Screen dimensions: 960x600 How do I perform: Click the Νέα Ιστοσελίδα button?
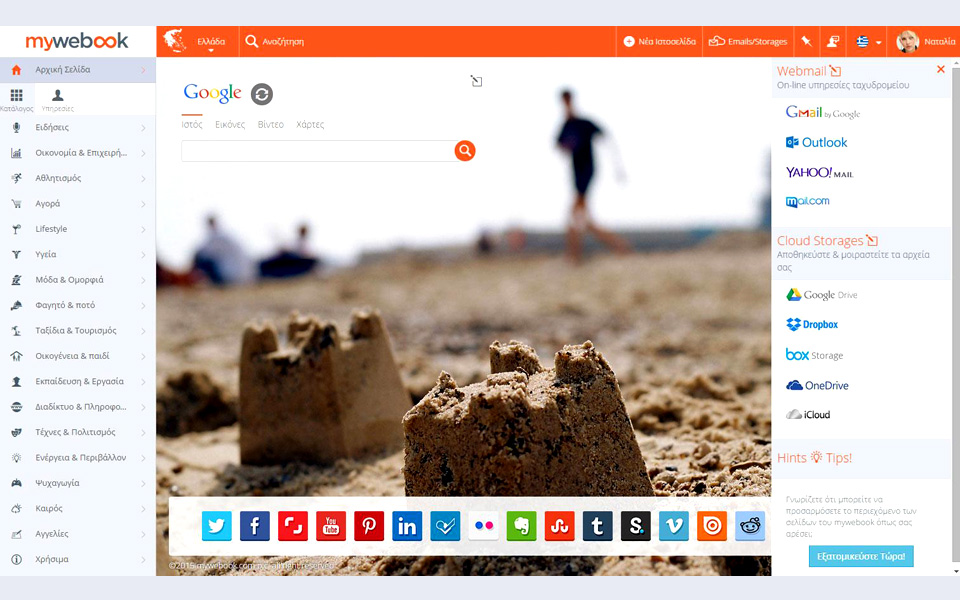point(659,42)
